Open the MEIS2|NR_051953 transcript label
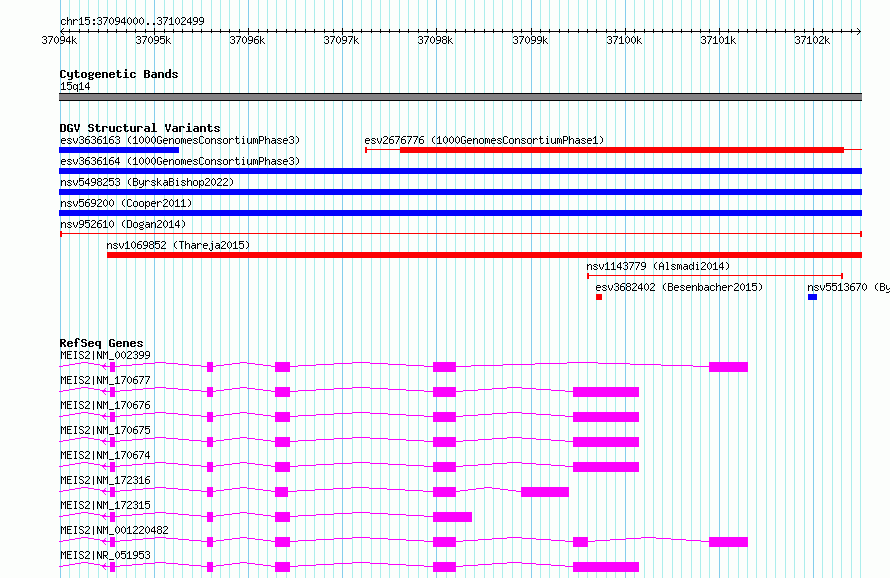 pyautogui.click(x=106, y=555)
